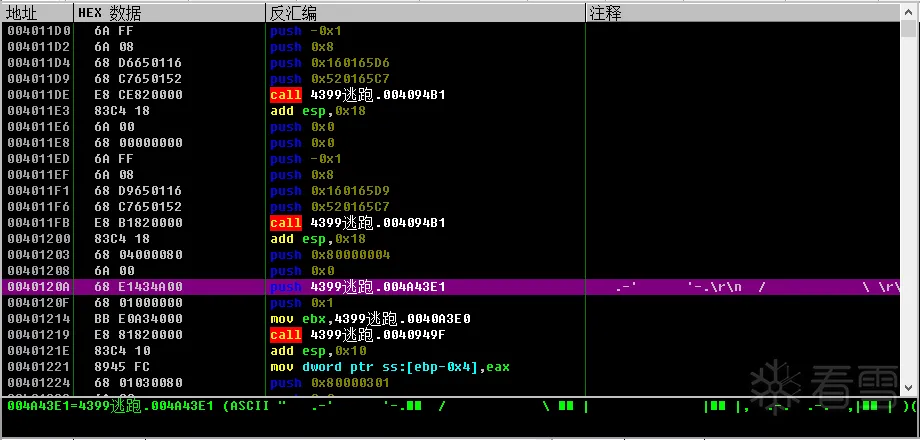
Task: Click instruction push 0x80000301
Action: click(x=330, y=383)
